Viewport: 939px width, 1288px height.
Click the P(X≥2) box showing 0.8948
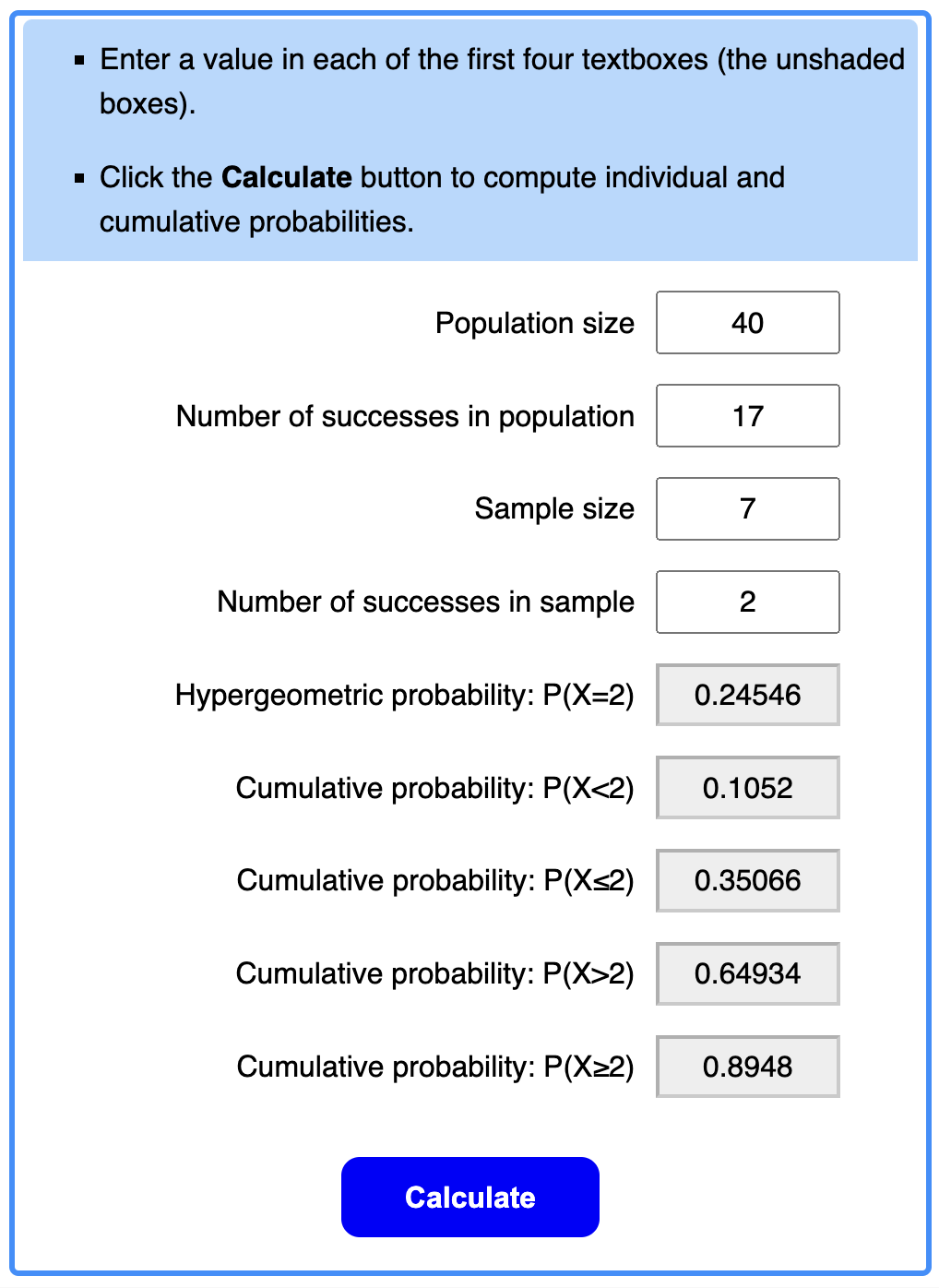pyautogui.click(x=747, y=1067)
